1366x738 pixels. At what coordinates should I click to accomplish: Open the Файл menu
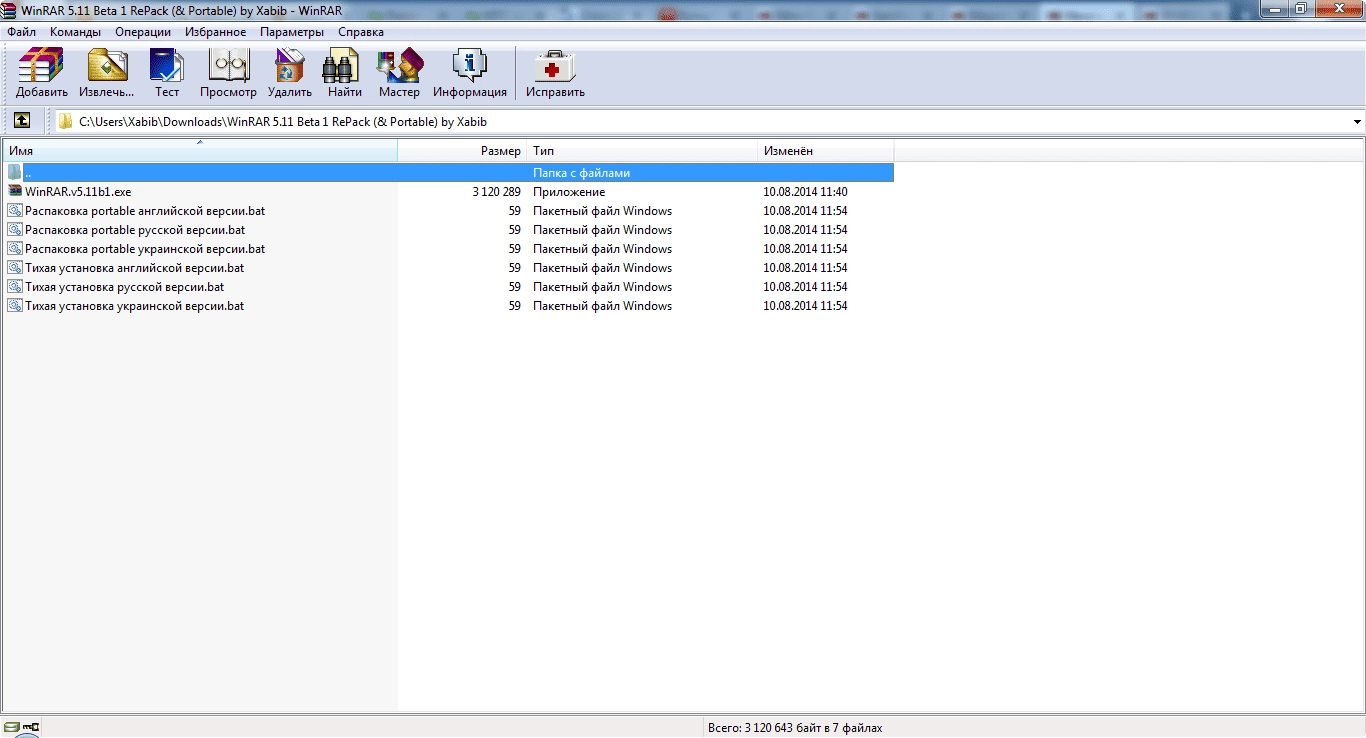point(21,32)
